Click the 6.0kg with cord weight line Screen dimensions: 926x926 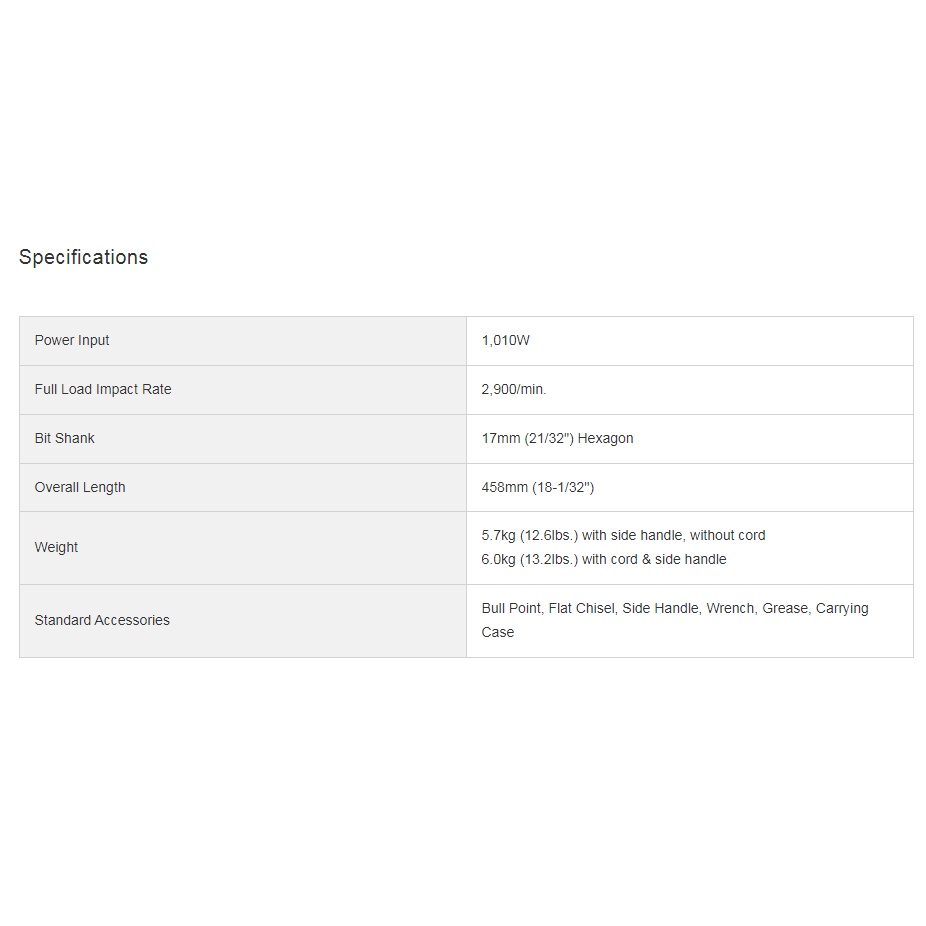pos(603,559)
